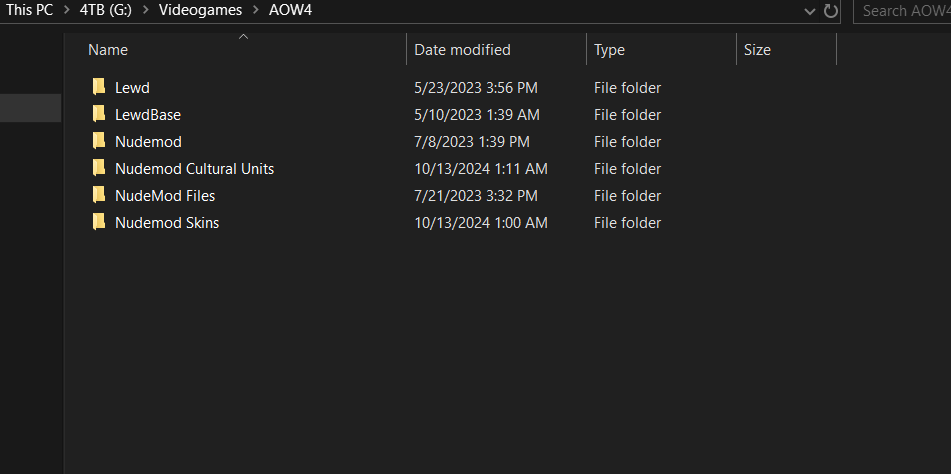Sort by Size column header
This screenshot has height=474, width=951.
point(787,50)
